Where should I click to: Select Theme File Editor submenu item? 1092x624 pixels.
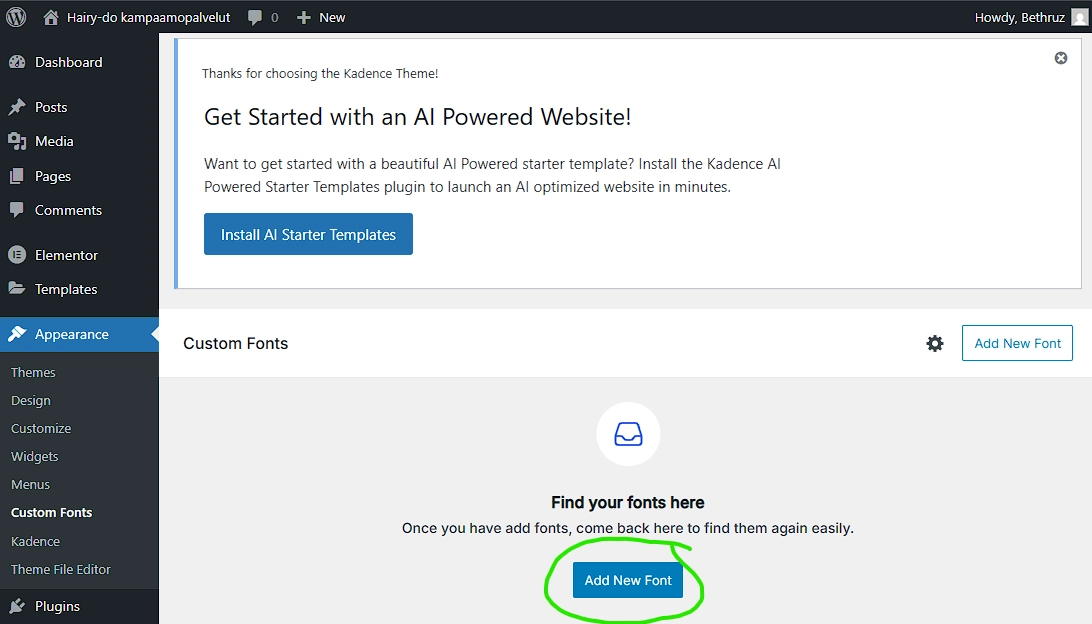coord(61,569)
